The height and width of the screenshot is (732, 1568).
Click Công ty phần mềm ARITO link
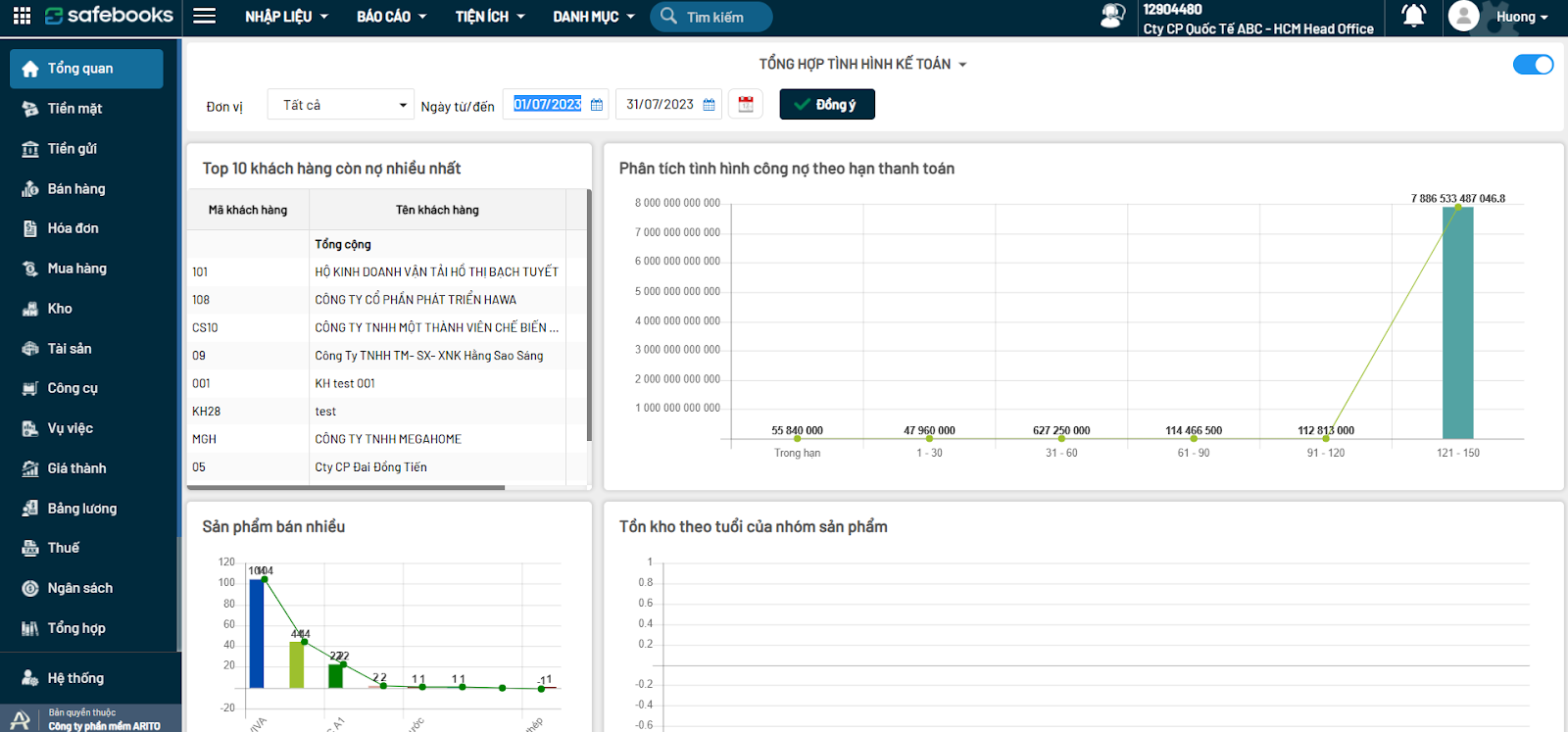(x=104, y=726)
